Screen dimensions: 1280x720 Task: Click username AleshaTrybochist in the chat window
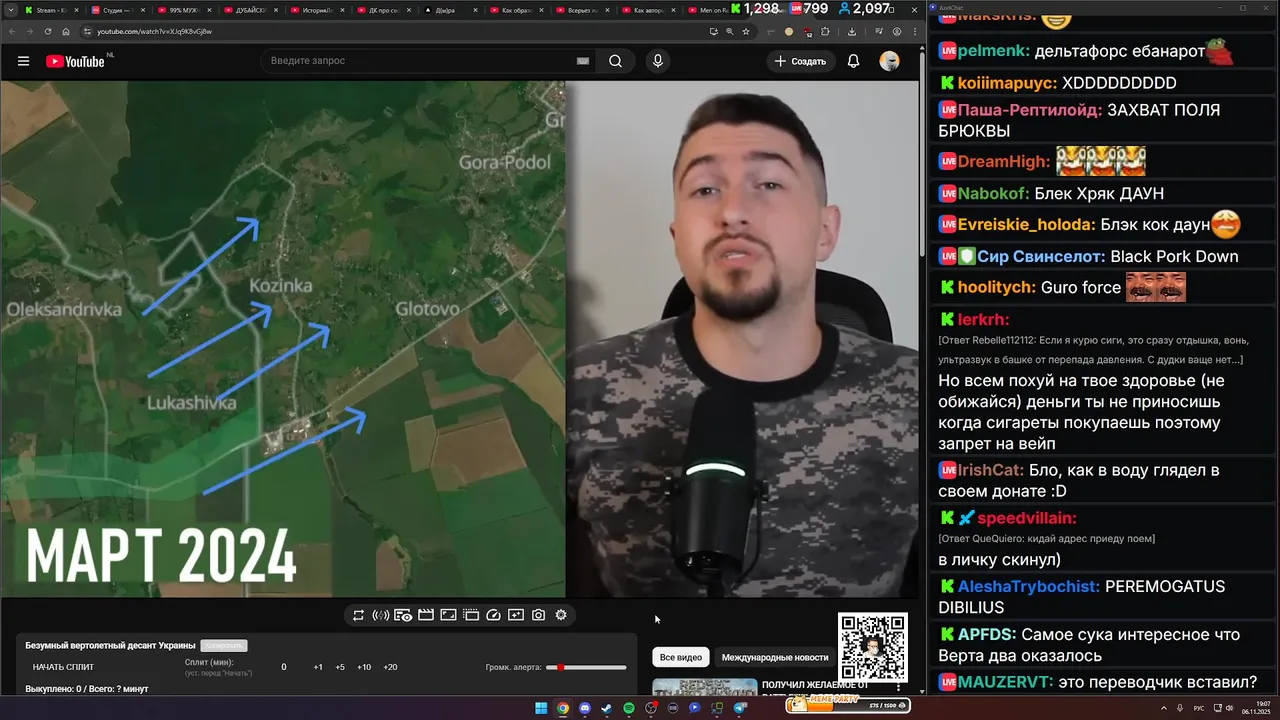tap(1029, 586)
